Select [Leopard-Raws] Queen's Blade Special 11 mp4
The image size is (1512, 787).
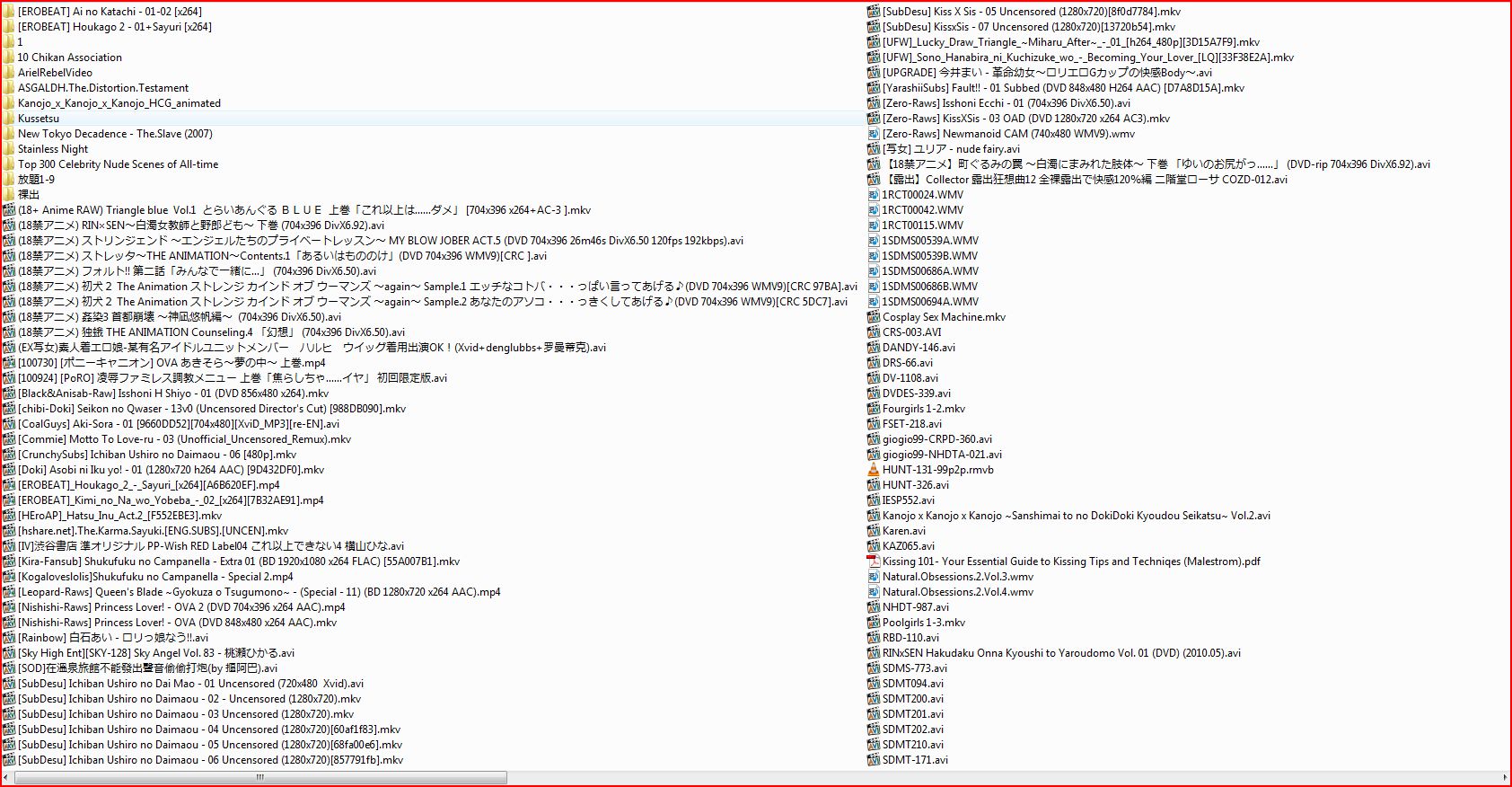259,591
